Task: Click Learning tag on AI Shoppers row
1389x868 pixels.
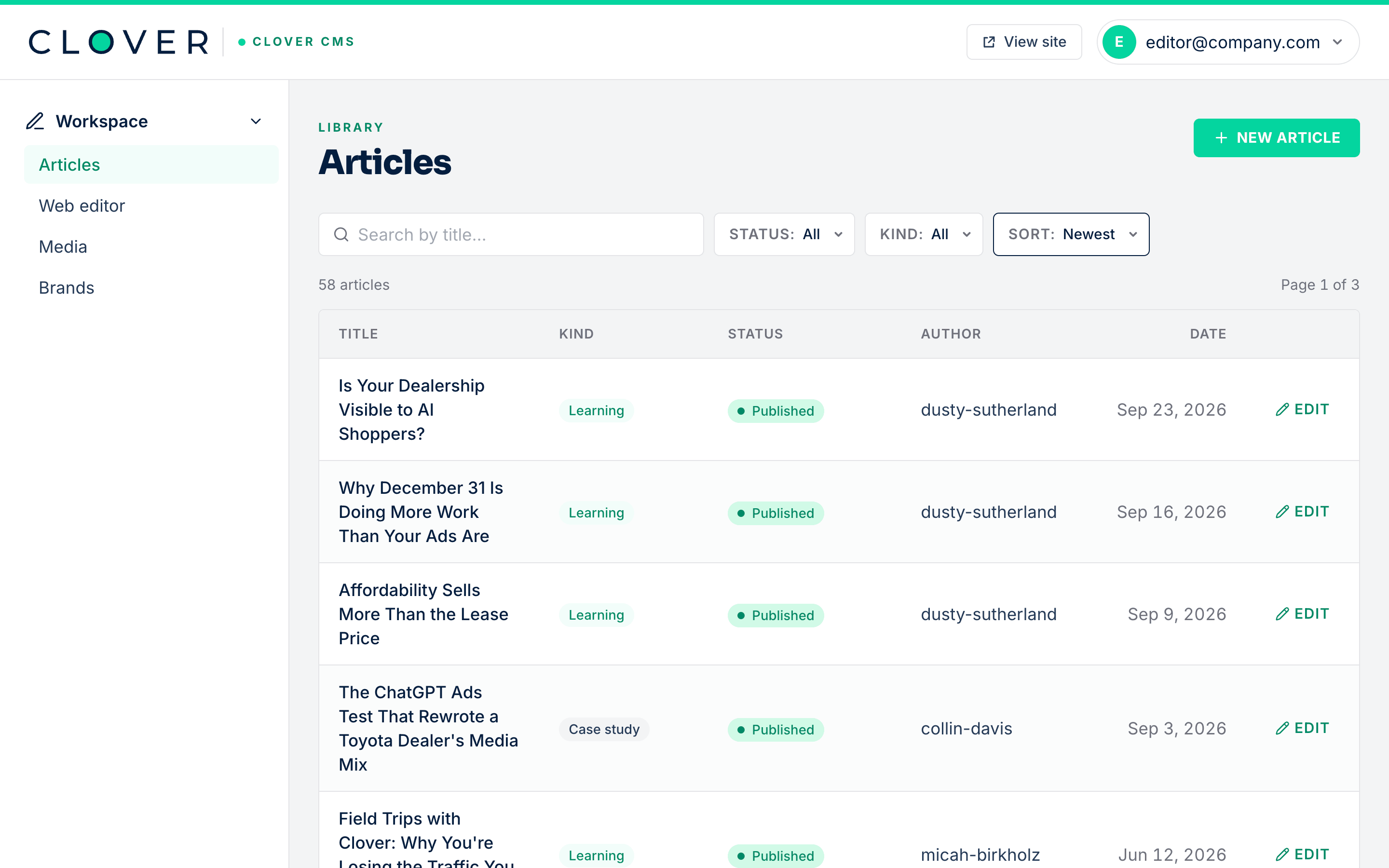Action: pos(596,410)
